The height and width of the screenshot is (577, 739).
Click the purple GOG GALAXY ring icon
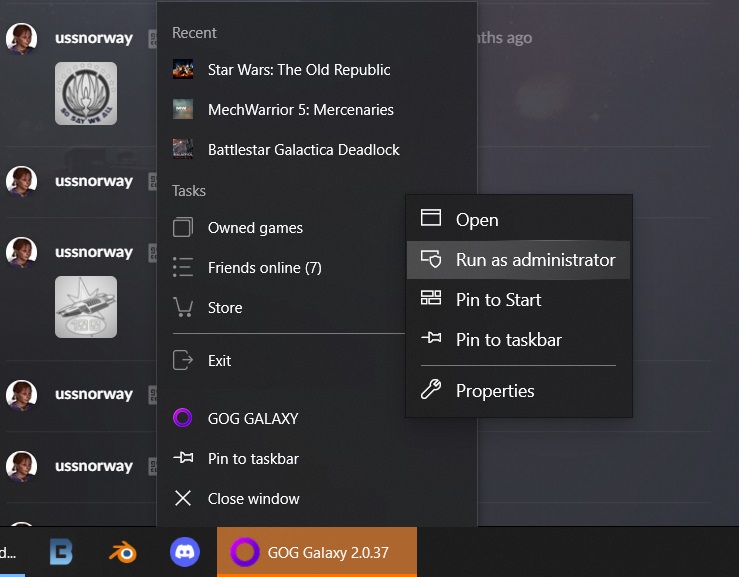[183, 418]
